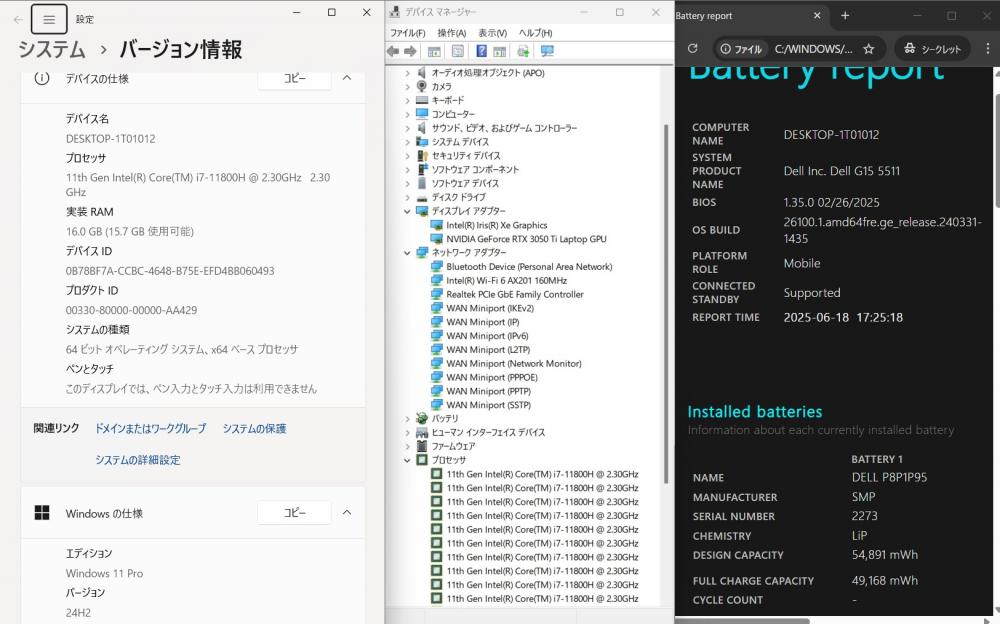Collapse the デバイスの仕様 section chevron
Viewport: 1000px width, 624px height.
(347, 78)
